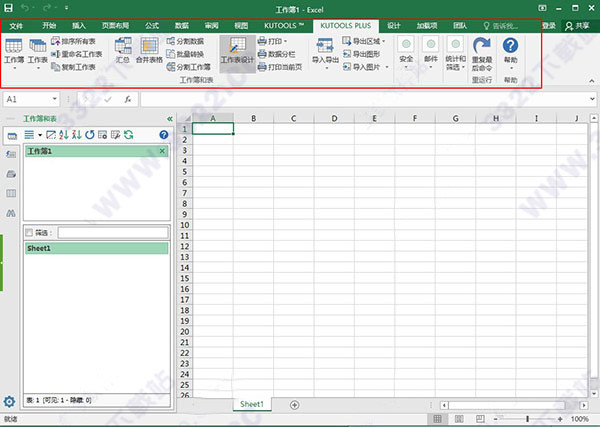Click the 共享 share button
Screen dimensions: 600x427
[x=577, y=26]
